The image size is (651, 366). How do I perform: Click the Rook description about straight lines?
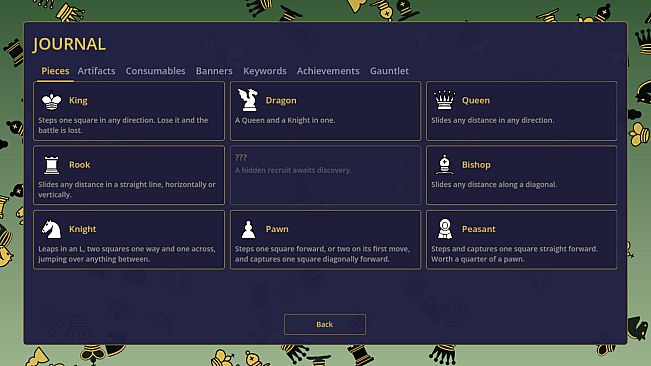click(127, 190)
